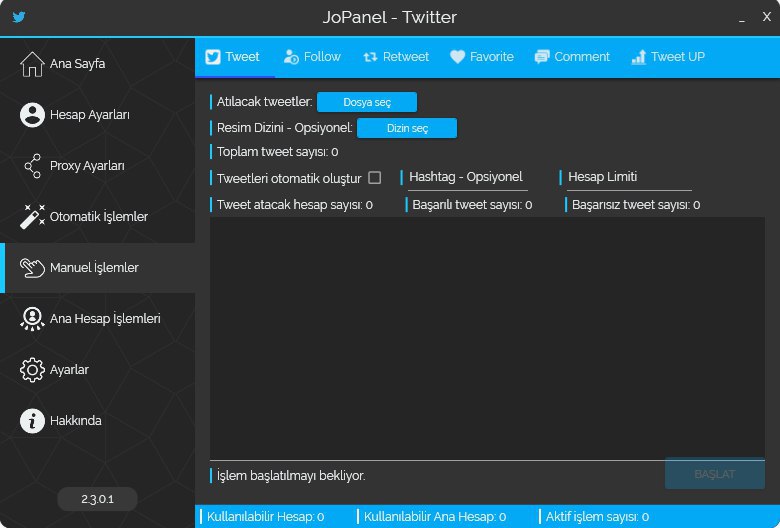Screen dimensions: 780x528
Task: Show the Hakkında about page
Action: tap(98, 421)
